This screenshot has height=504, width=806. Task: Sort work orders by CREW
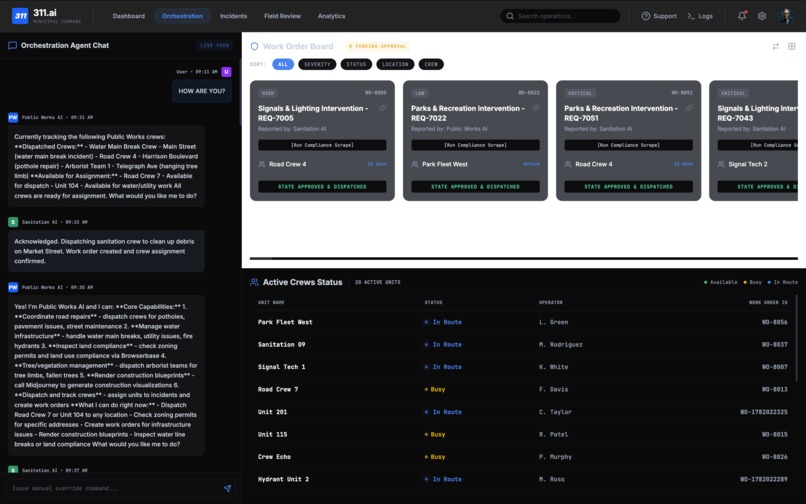pos(431,64)
